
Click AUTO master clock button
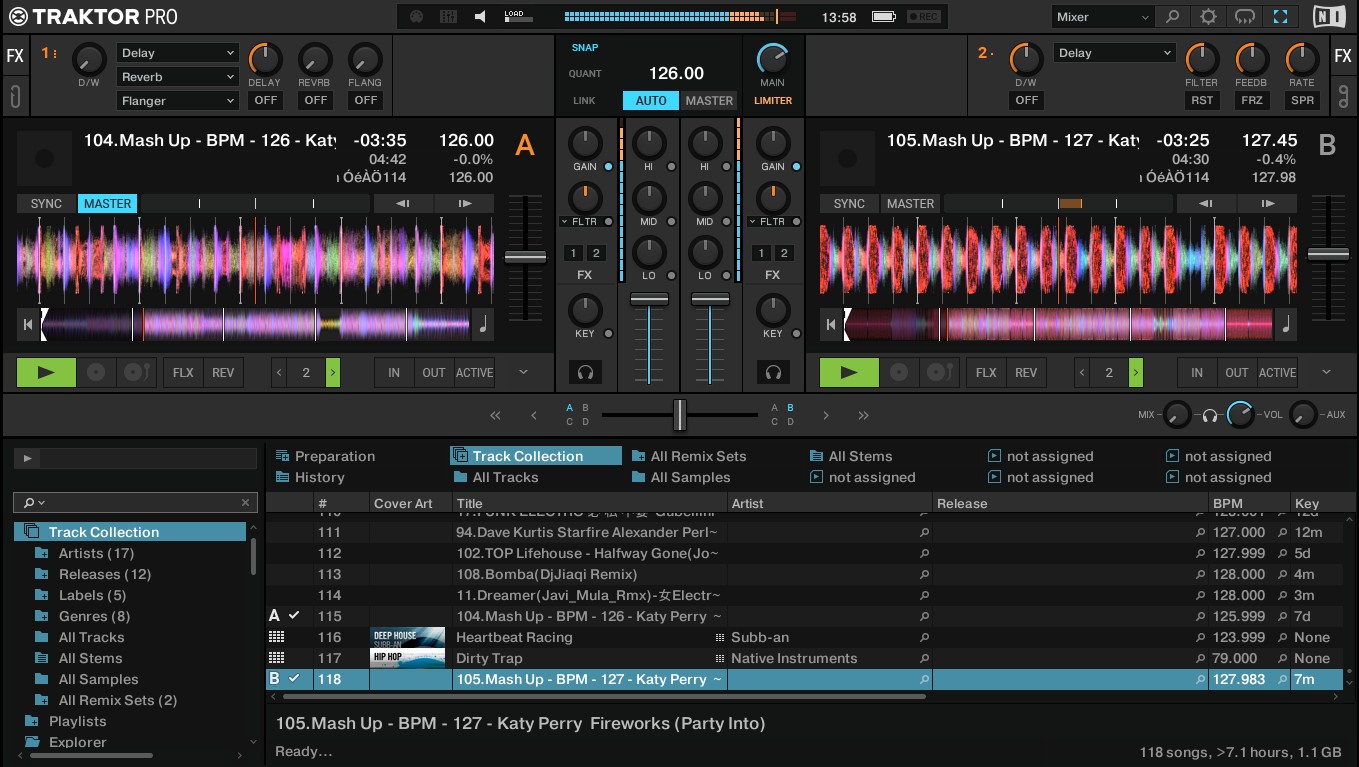click(x=651, y=100)
